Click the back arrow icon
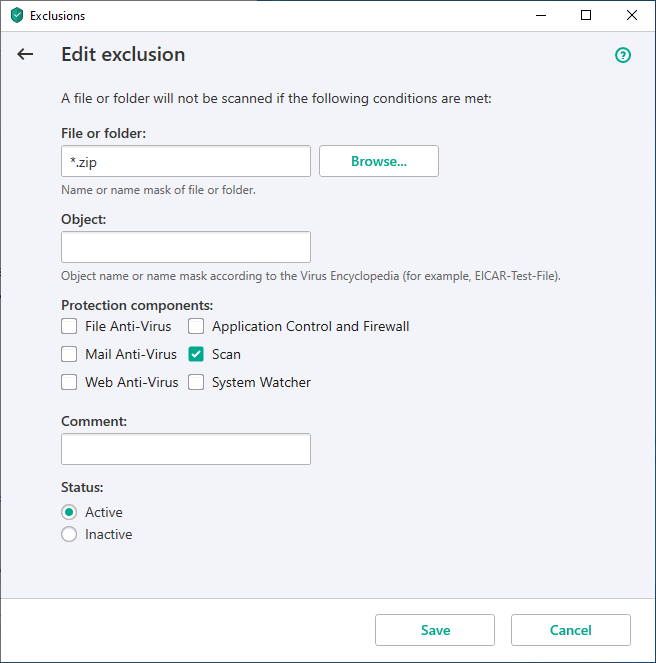The width and height of the screenshot is (656, 663). [x=25, y=55]
